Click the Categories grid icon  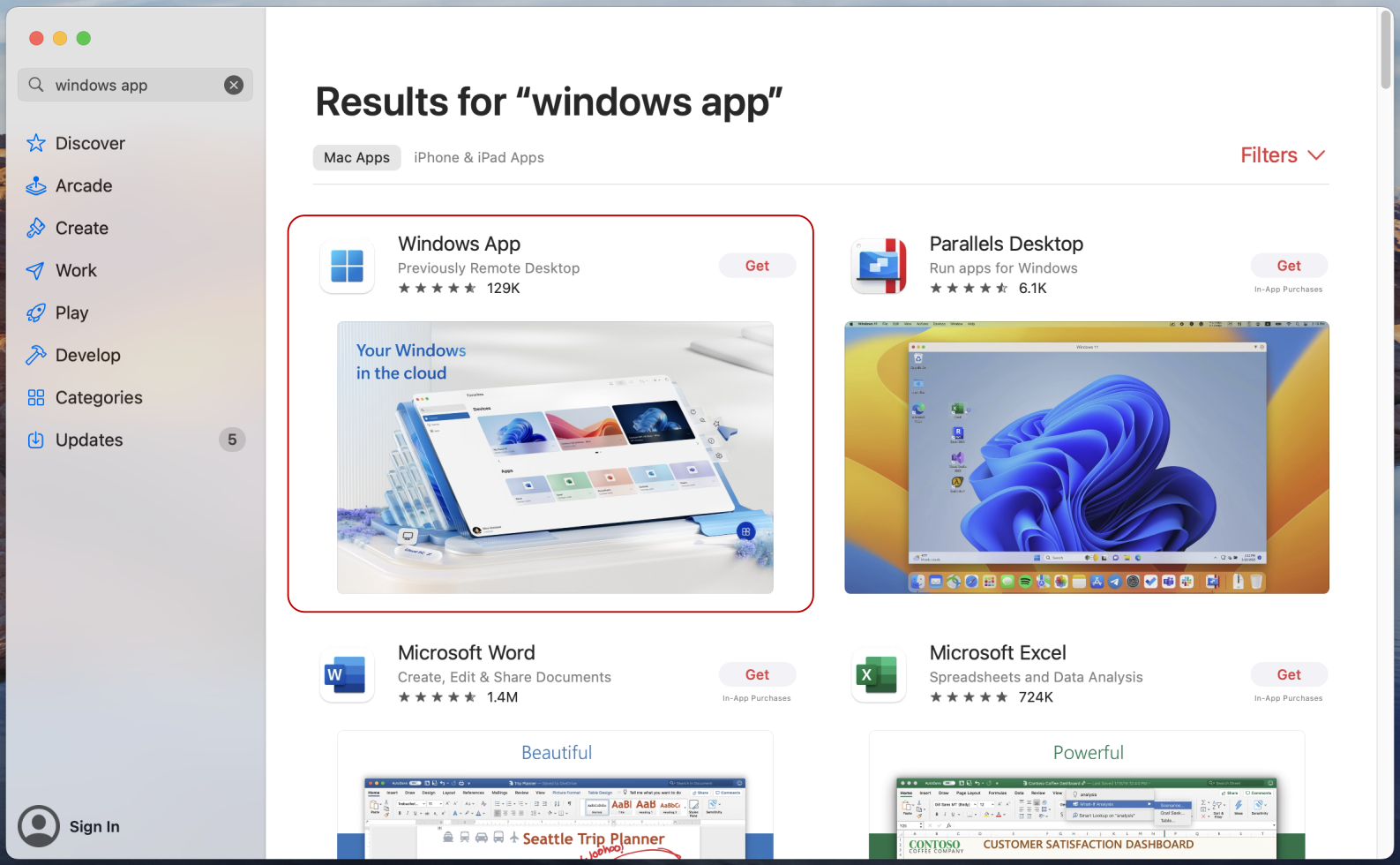[36, 397]
